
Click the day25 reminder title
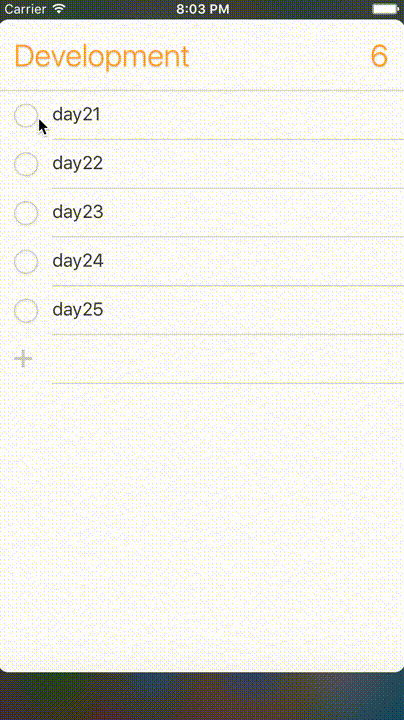pyautogui.click(x=78, y=309)
